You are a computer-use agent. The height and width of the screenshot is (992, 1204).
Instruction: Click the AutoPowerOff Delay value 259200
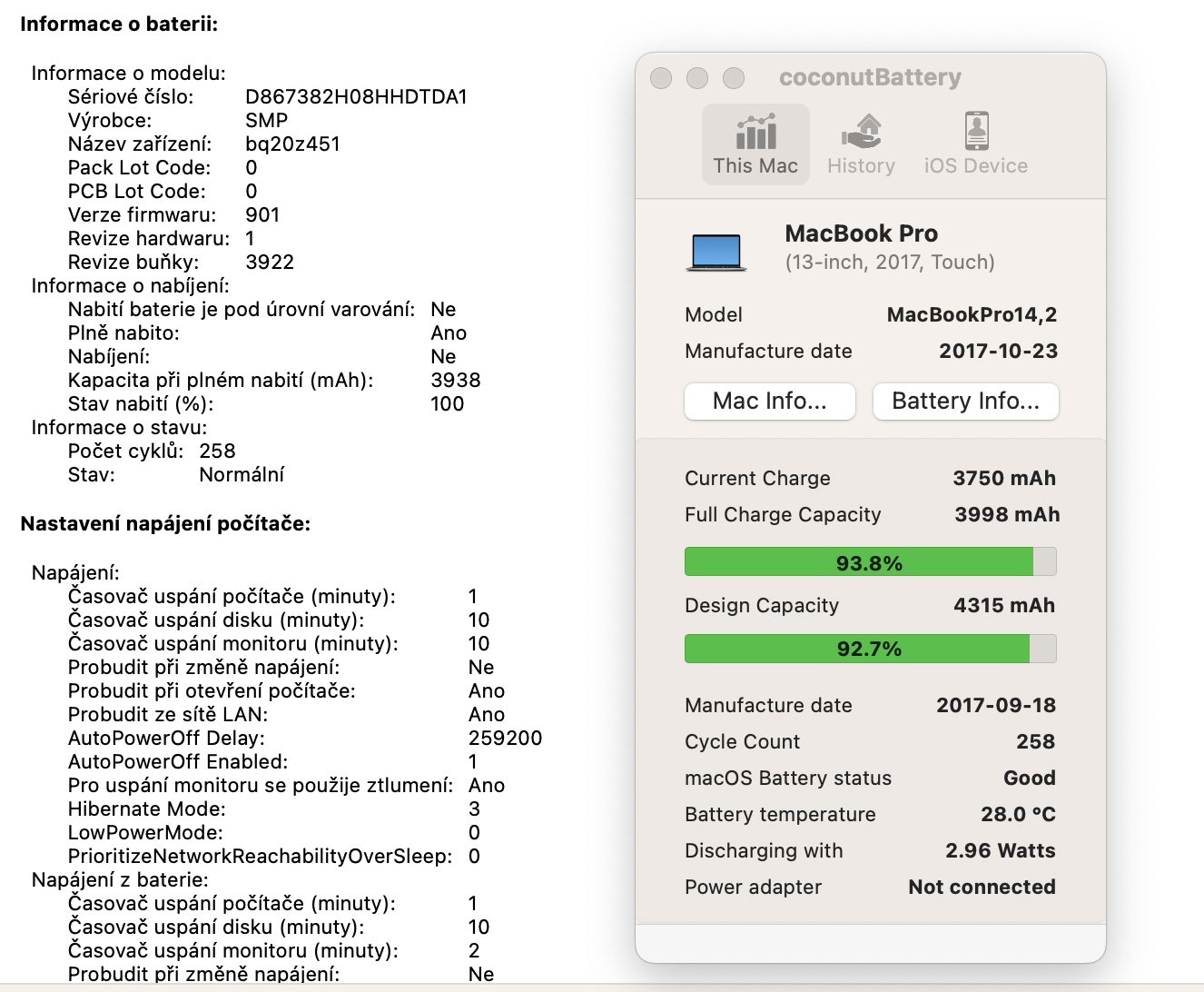505,738
